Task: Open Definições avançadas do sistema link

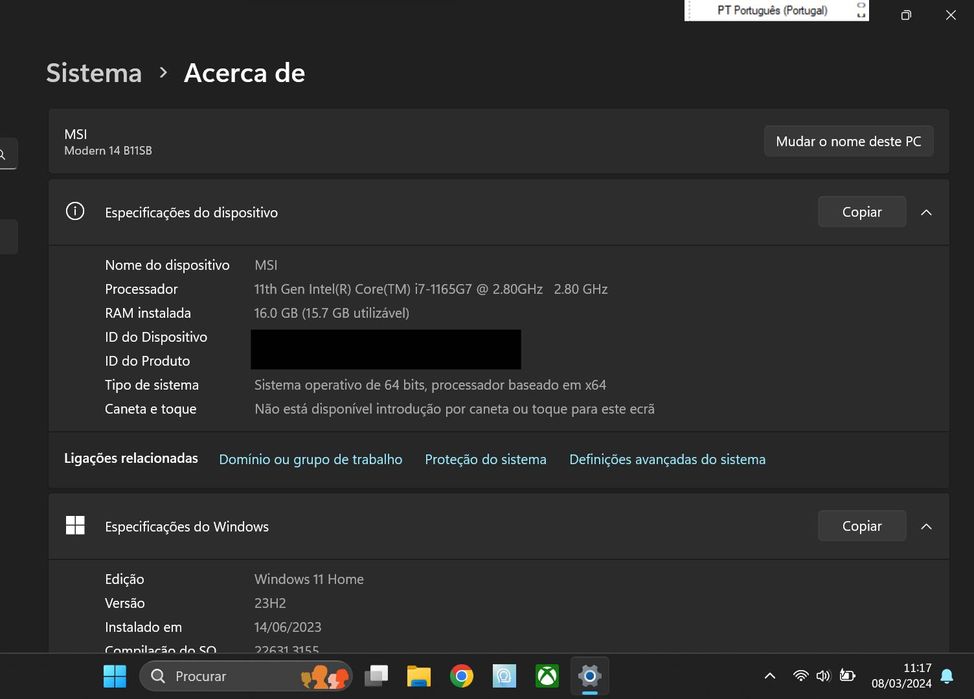Action: coord(667,460)
